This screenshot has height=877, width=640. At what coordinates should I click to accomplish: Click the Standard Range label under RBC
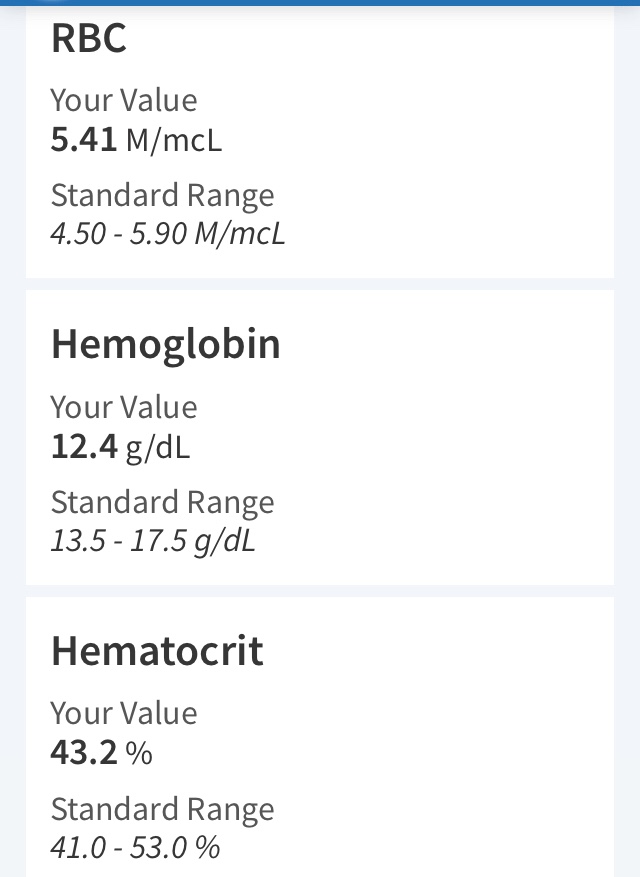coord(162,195)
